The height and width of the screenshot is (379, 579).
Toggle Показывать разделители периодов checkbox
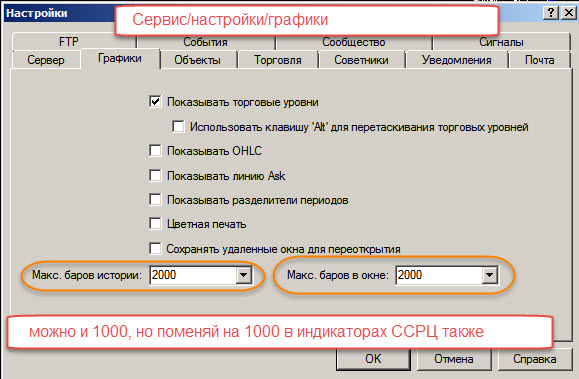pyautogui.click(x=155, y=200)
